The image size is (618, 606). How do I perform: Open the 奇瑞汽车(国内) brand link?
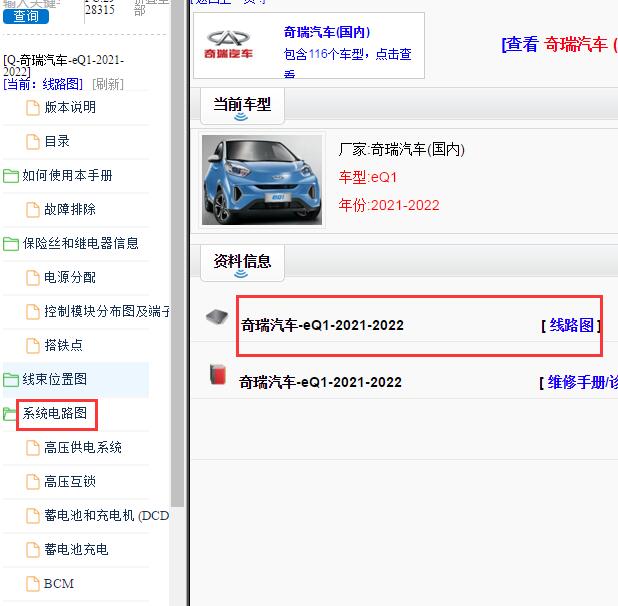pos(327,32)
